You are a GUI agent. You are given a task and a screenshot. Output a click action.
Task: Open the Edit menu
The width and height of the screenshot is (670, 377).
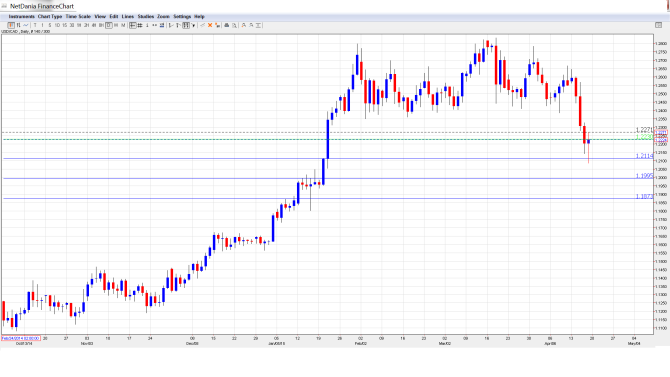114,17
